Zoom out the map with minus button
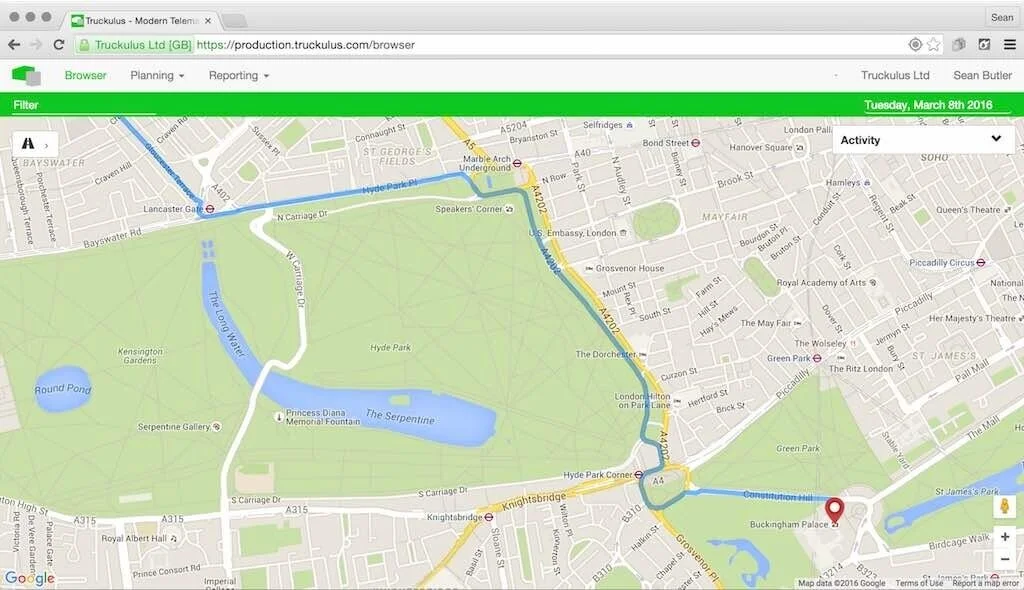This screenshot has width=1024, height=590. click(1005, 559)
